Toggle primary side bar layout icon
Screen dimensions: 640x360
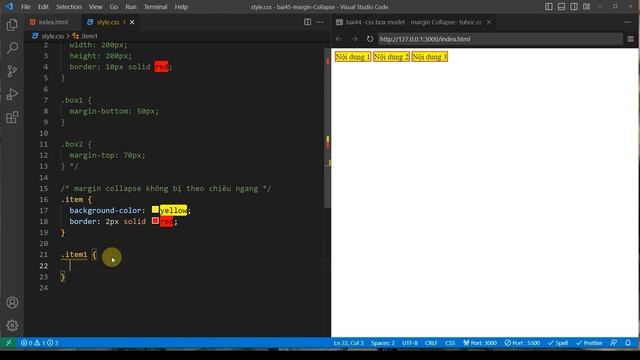[x=549, y=7]
